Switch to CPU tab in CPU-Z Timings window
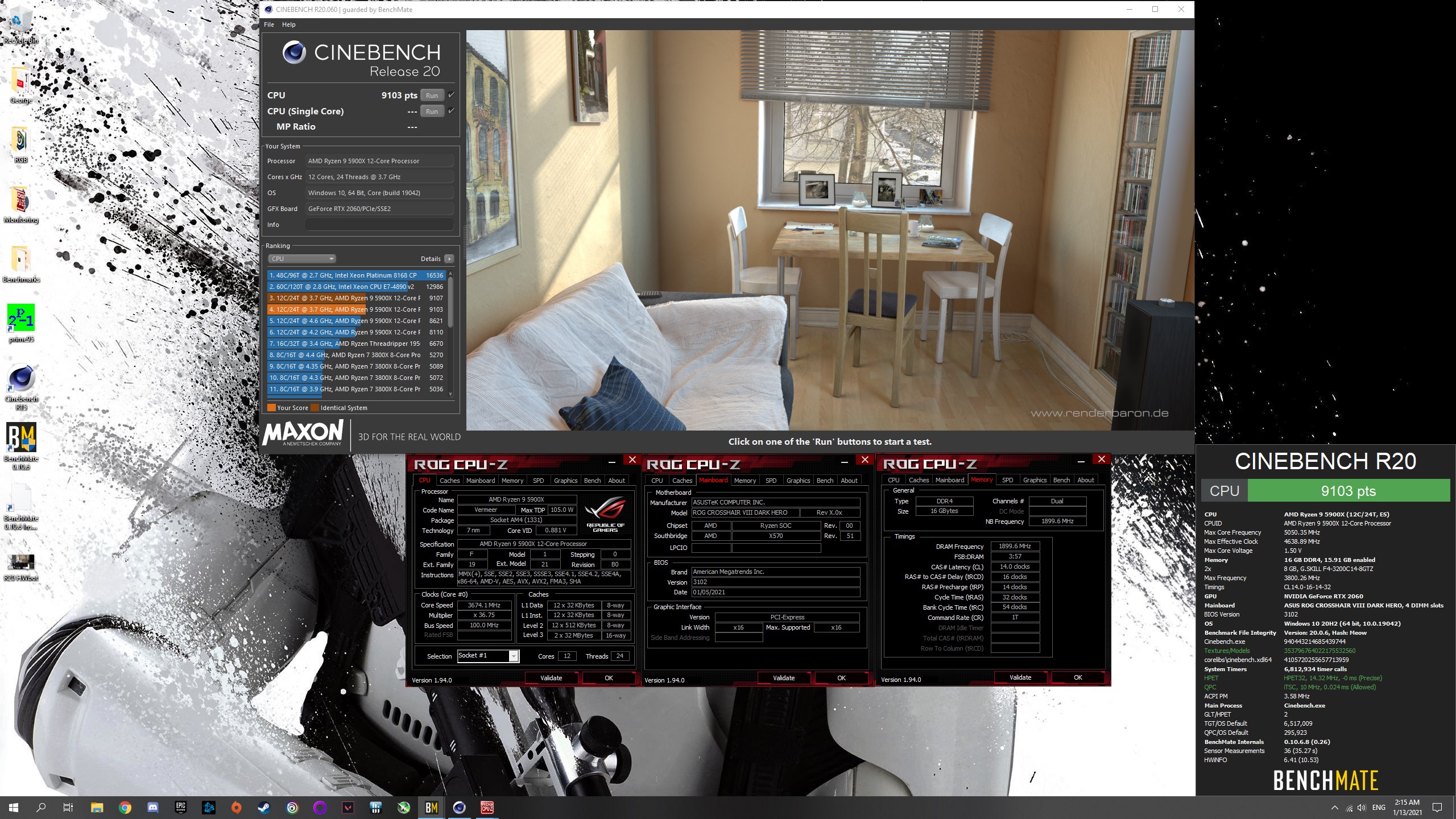The image size is (1456, 819). [x=894, y=480]
